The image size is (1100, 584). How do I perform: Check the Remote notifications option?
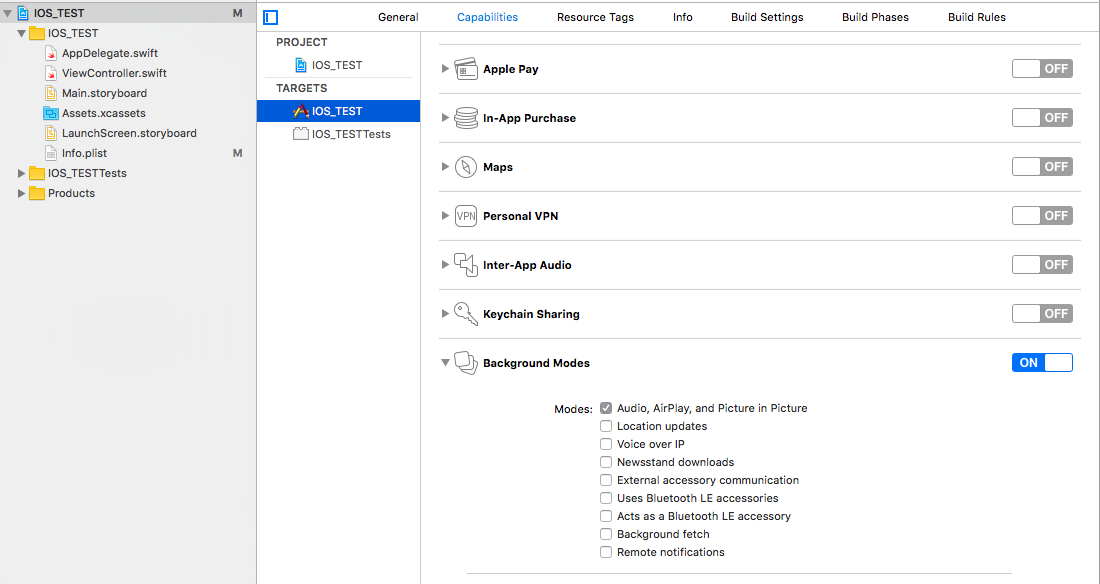click(x=606, y=552)
